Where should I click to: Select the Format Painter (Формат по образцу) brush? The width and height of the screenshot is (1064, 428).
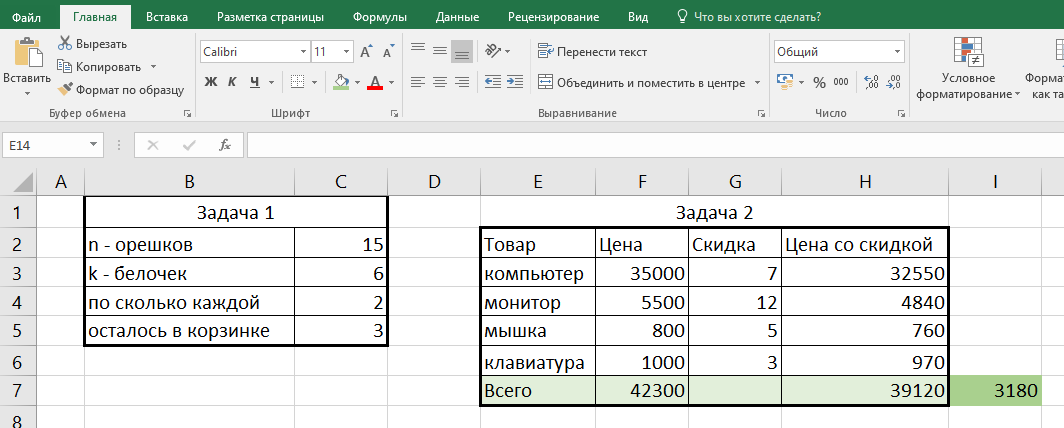(x=66, y=89)
